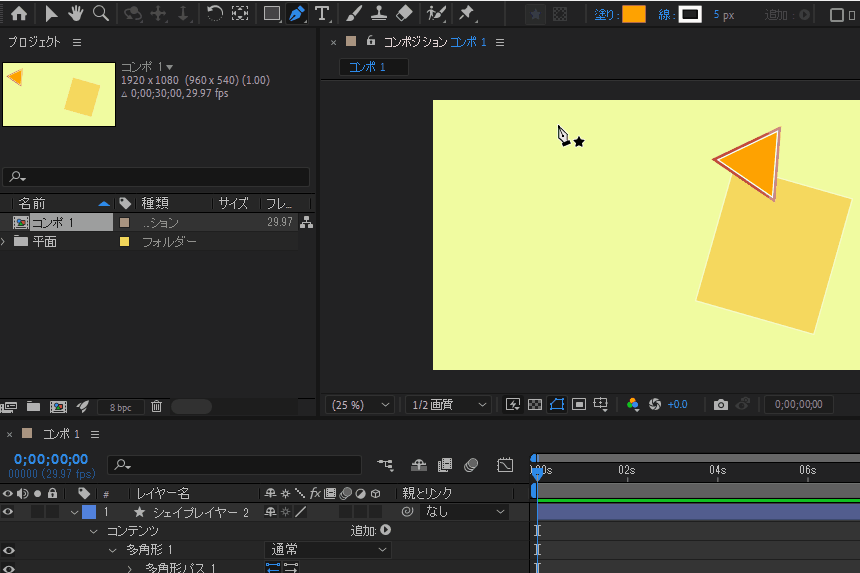Click the exposure value +0.0

tap(678, 405)
